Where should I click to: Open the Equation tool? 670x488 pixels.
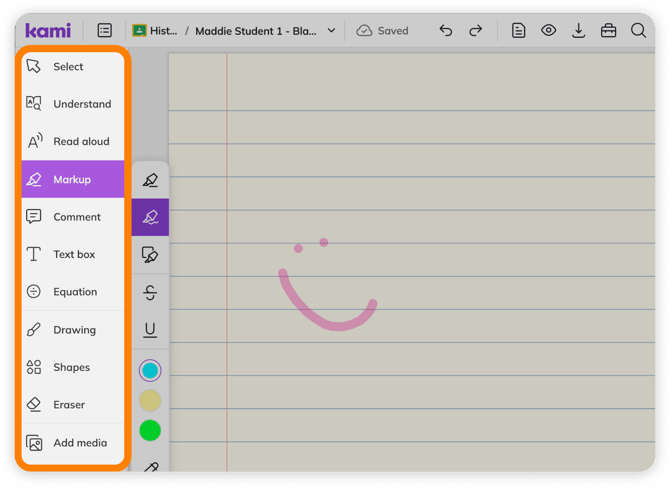pos(73,292)
